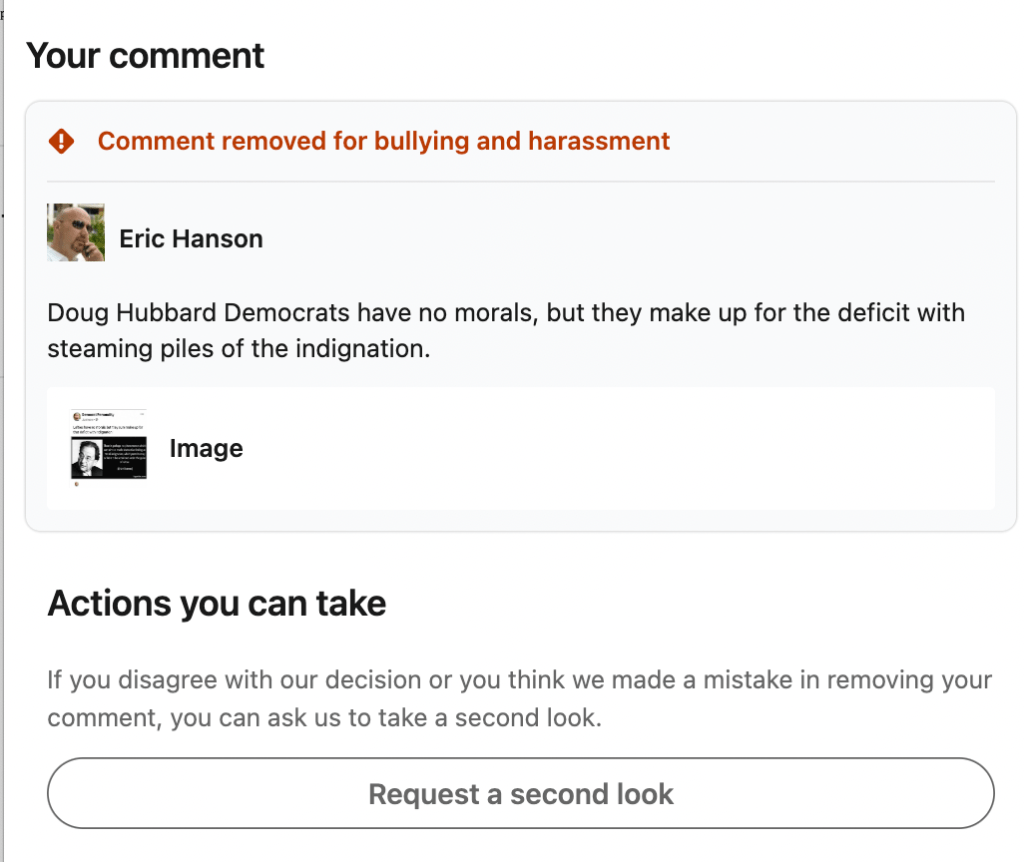Select the Eric Hanson author name
The width and height of the screenshot is (1024, 862).
[191, 239]
